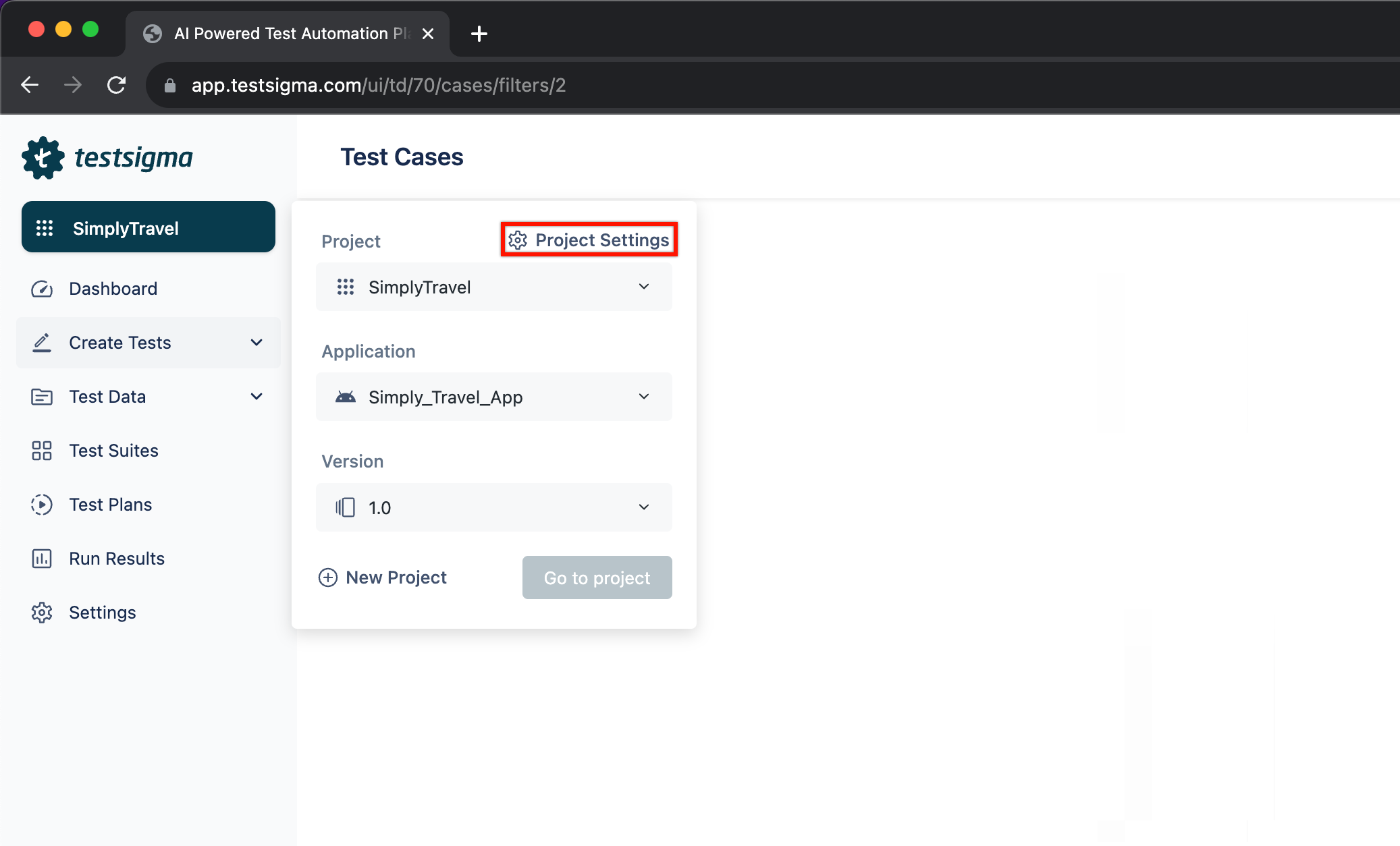Expand the Version 1.0 dropdown
The image size is (1400, 846).
pyautogui.click(x=644, y=507)
